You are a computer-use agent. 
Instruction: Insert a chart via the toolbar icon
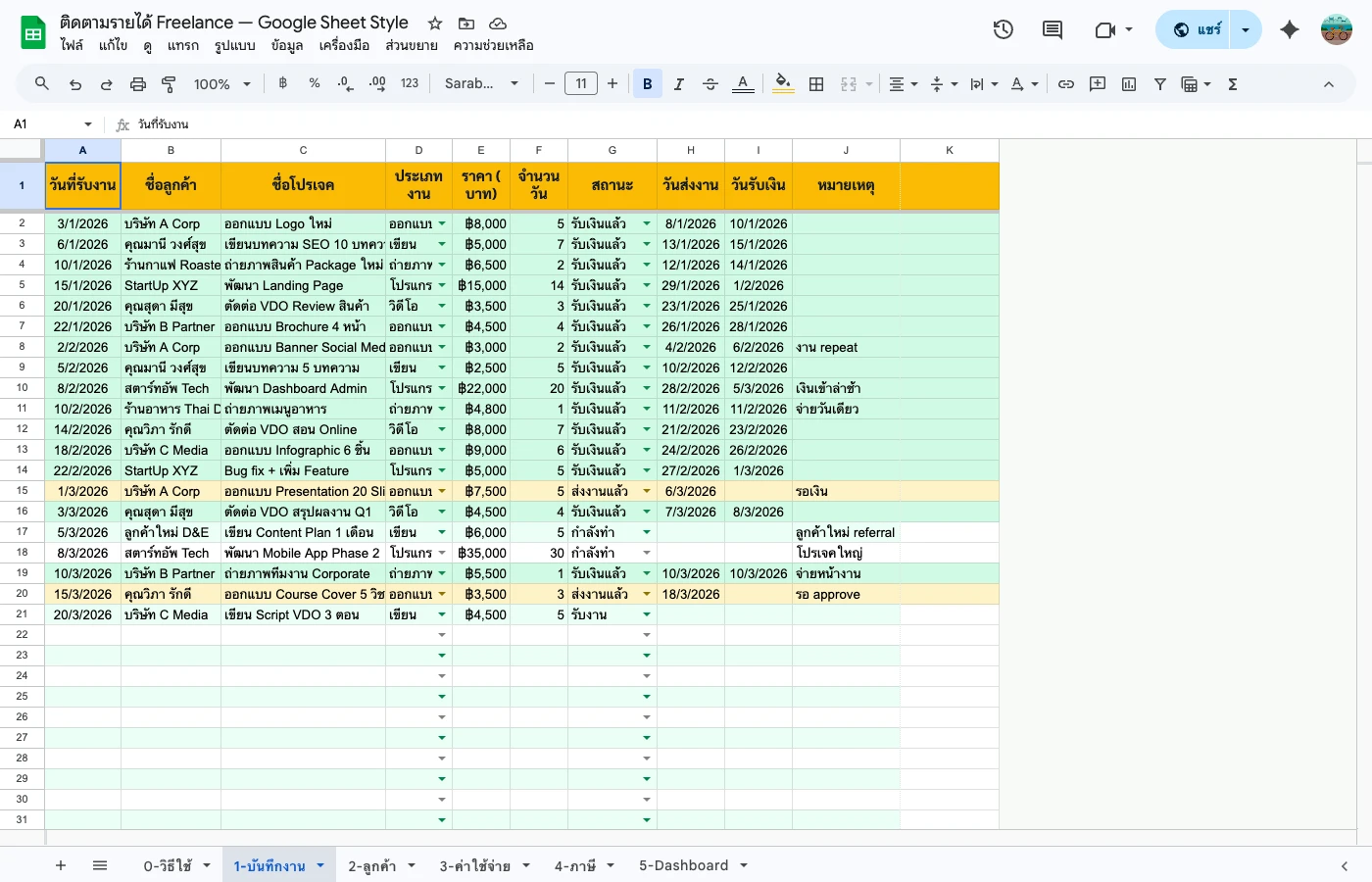pos(1128,84)
